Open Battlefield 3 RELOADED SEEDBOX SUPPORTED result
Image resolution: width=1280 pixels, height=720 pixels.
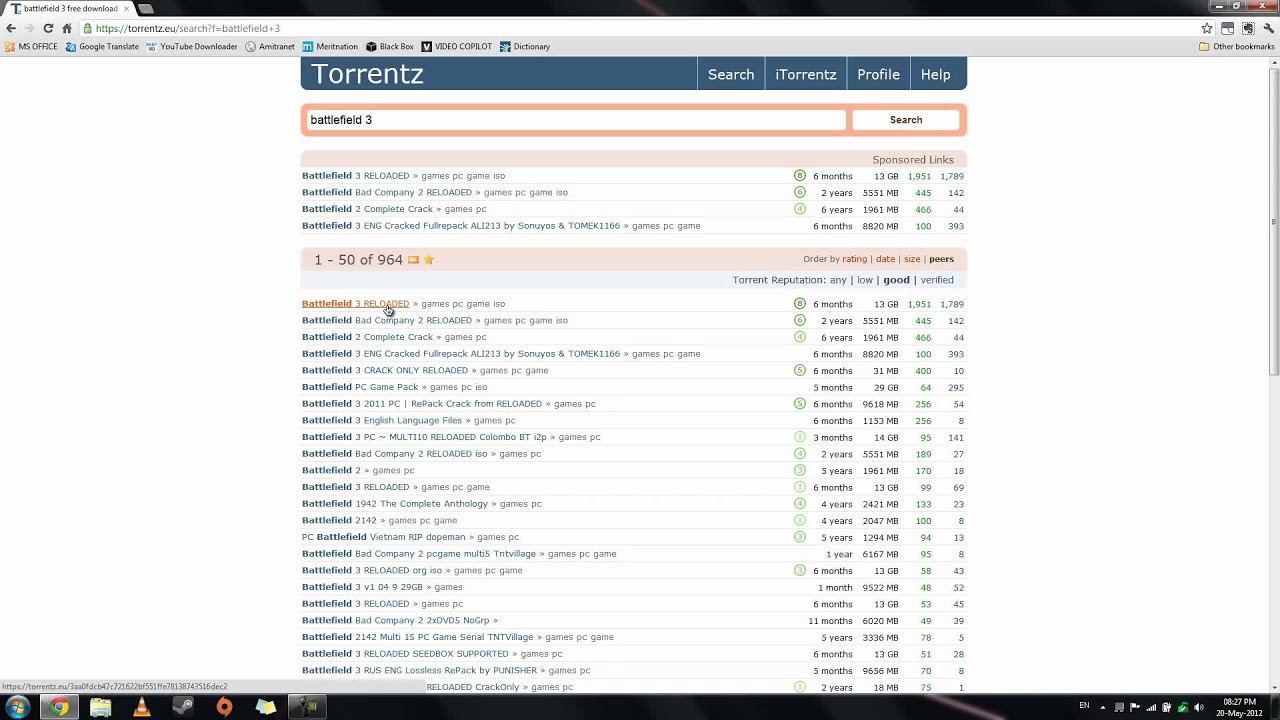[405, 654]
